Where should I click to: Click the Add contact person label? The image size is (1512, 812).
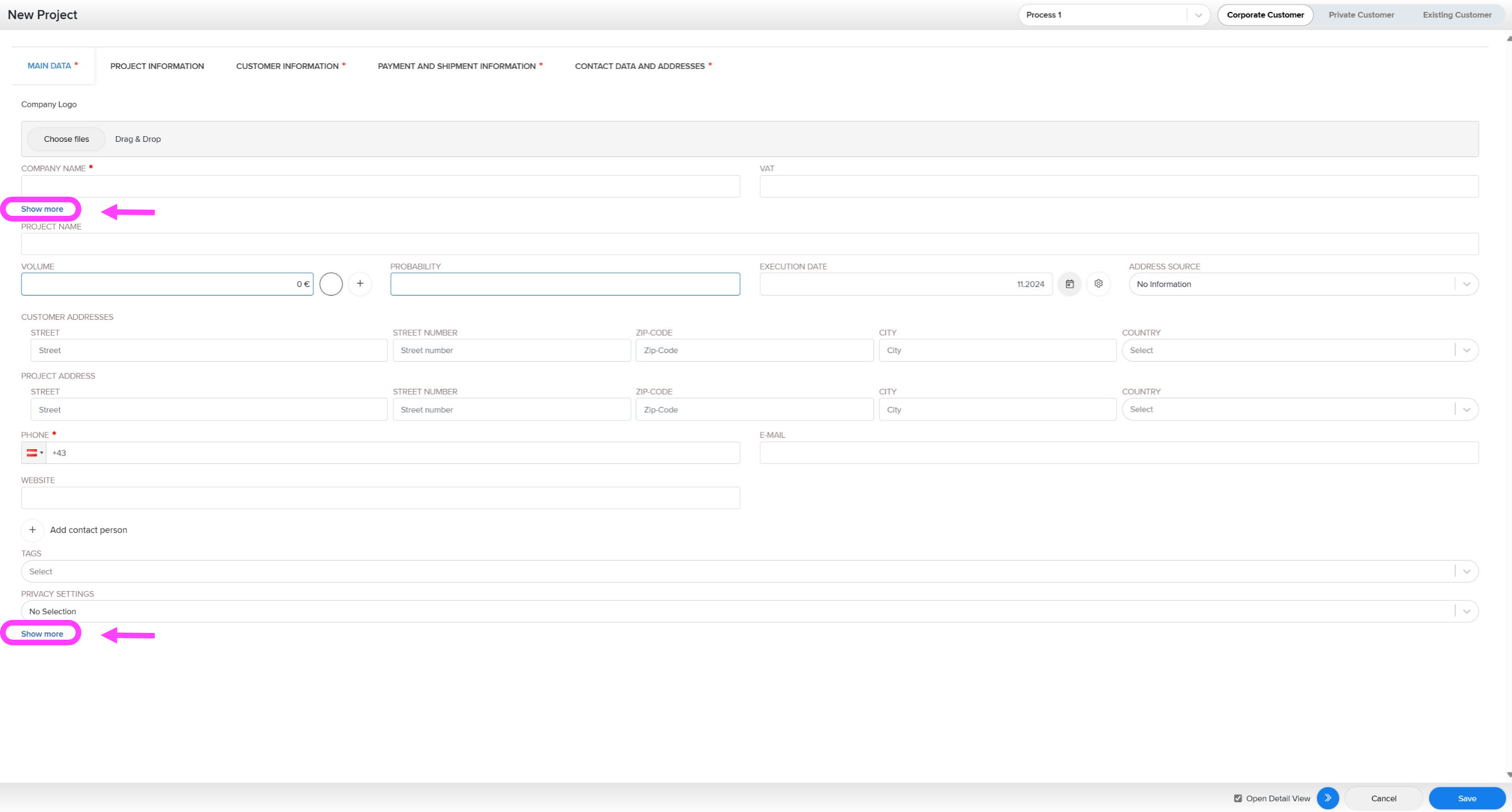89,530
